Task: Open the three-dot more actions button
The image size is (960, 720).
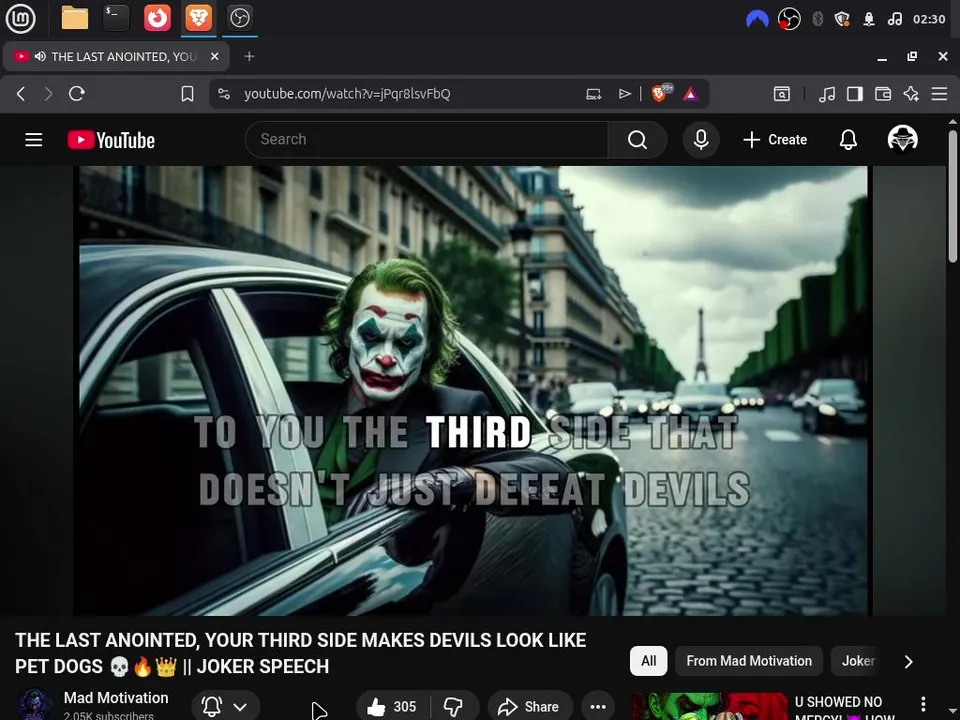Action: tap(598, 707)
